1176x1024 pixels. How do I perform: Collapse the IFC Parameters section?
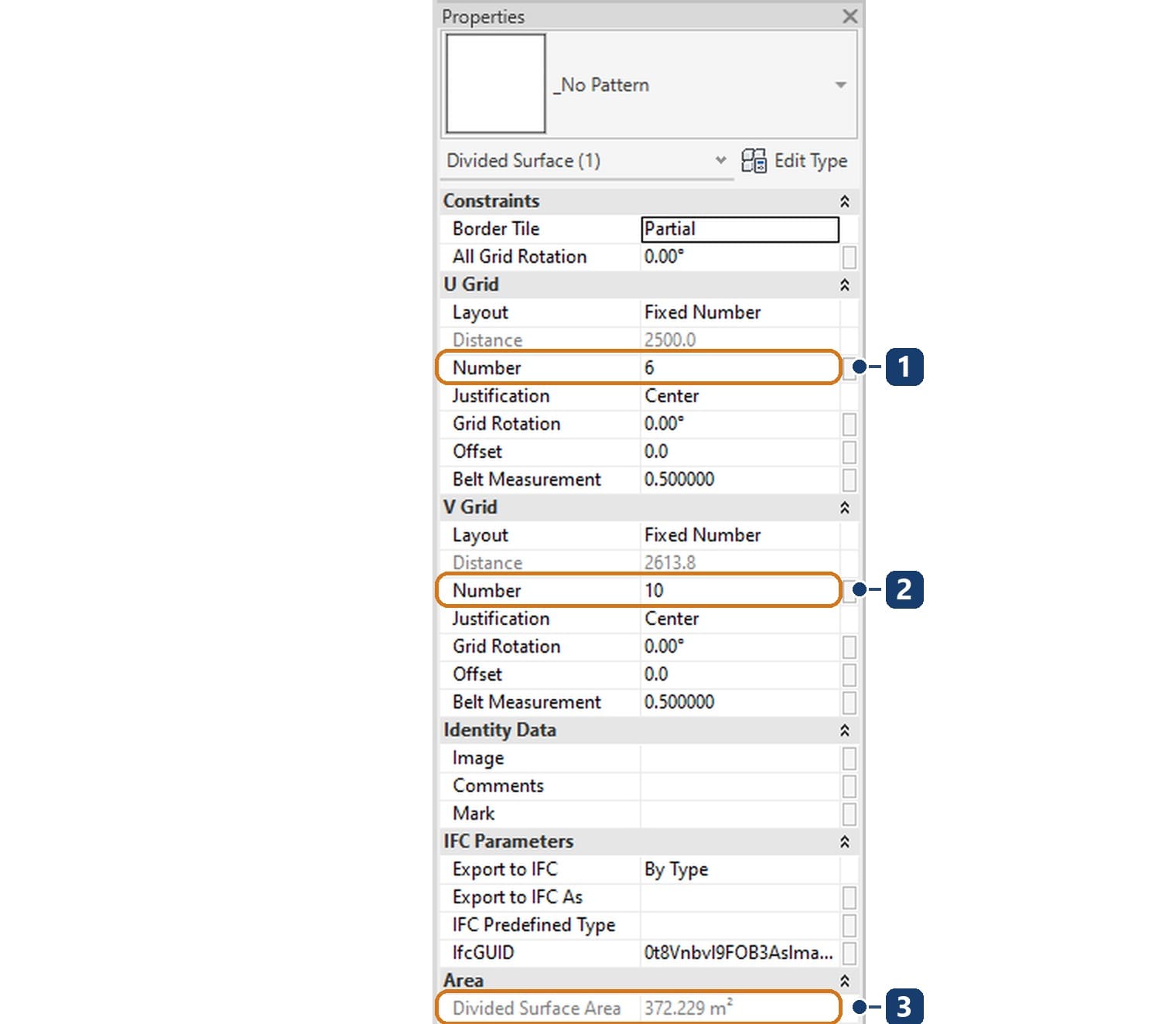pyautogui.click(x=845, y=841)
